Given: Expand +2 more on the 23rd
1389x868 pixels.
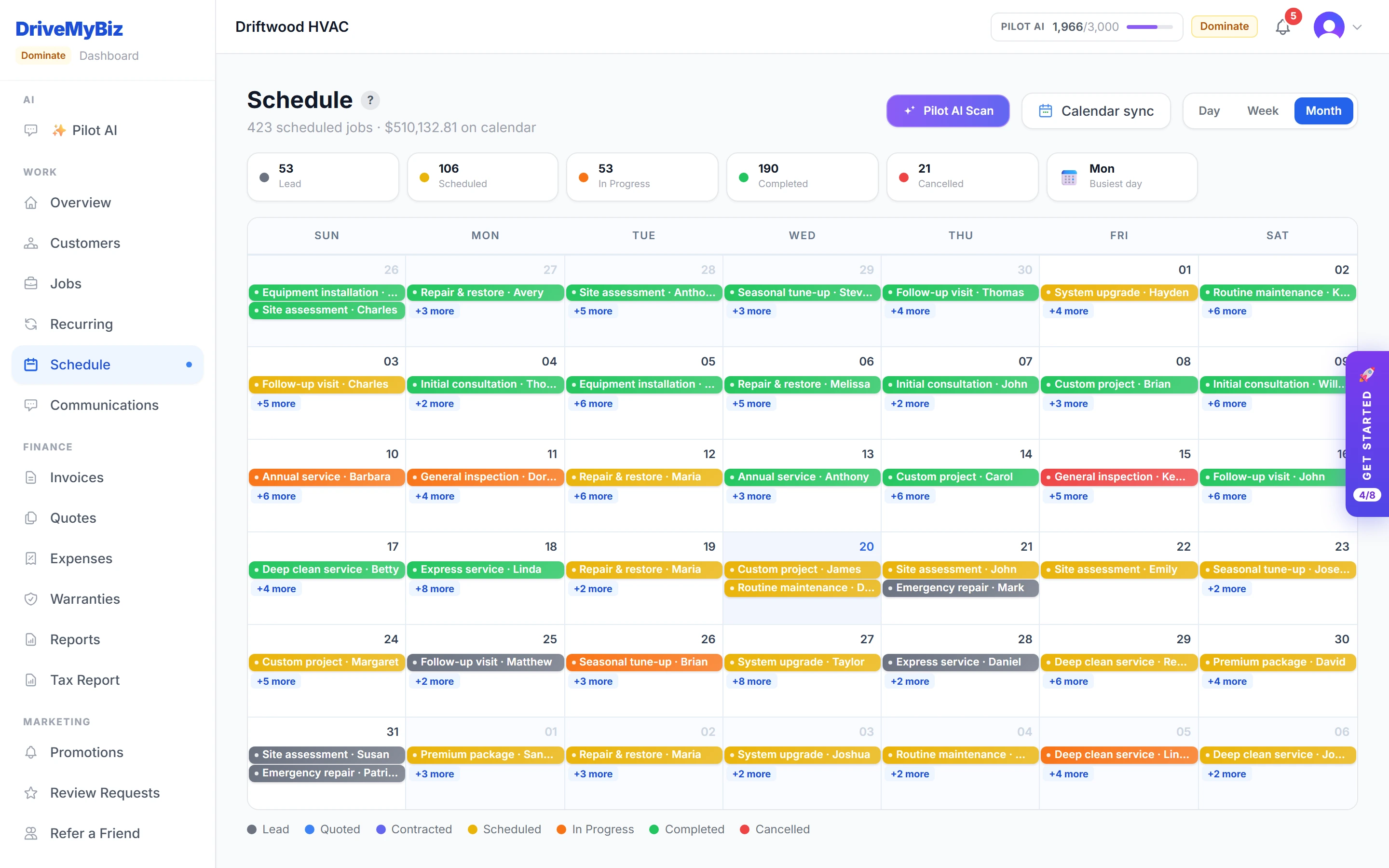Looking at the screenshot, I should [x=1226, y=589].
